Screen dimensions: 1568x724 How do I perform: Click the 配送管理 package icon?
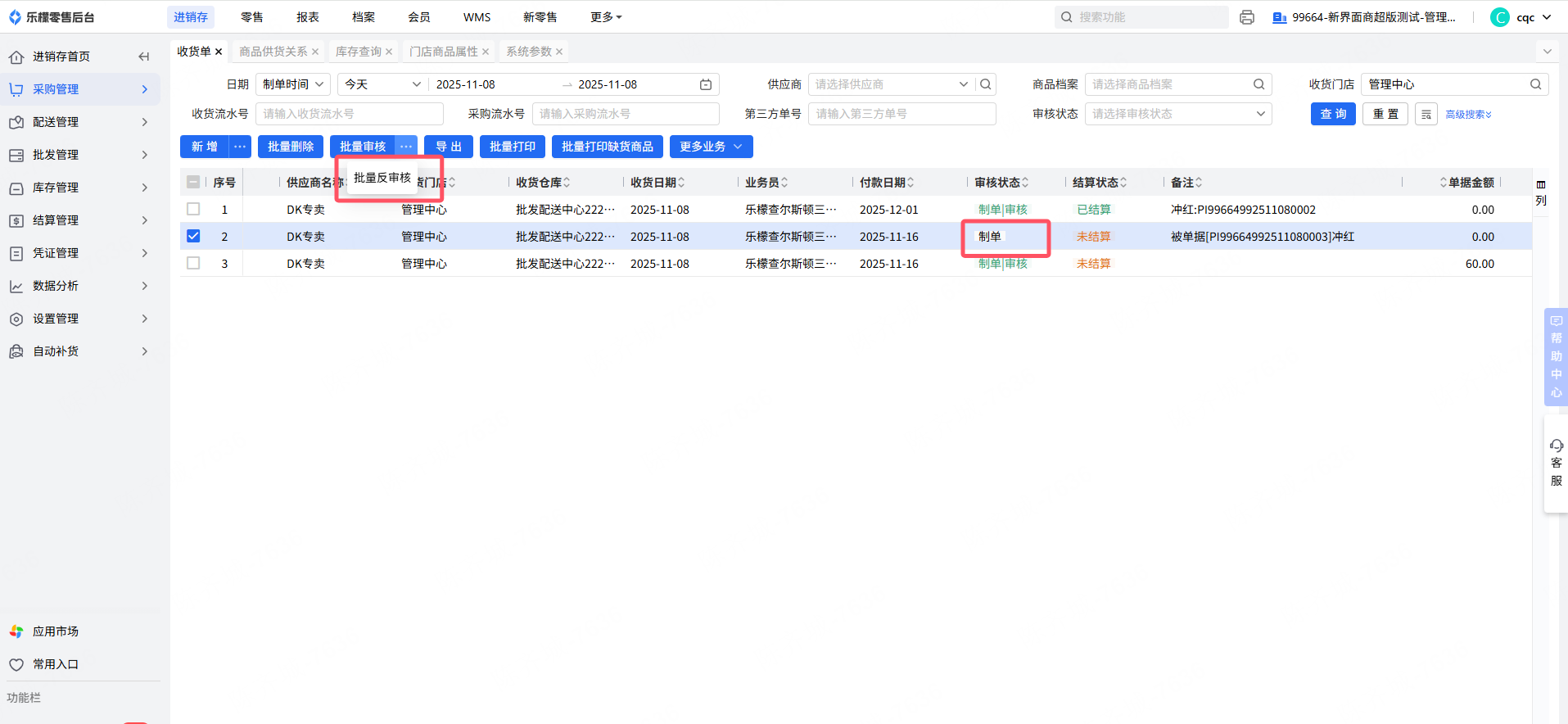[x=16, y=122]
